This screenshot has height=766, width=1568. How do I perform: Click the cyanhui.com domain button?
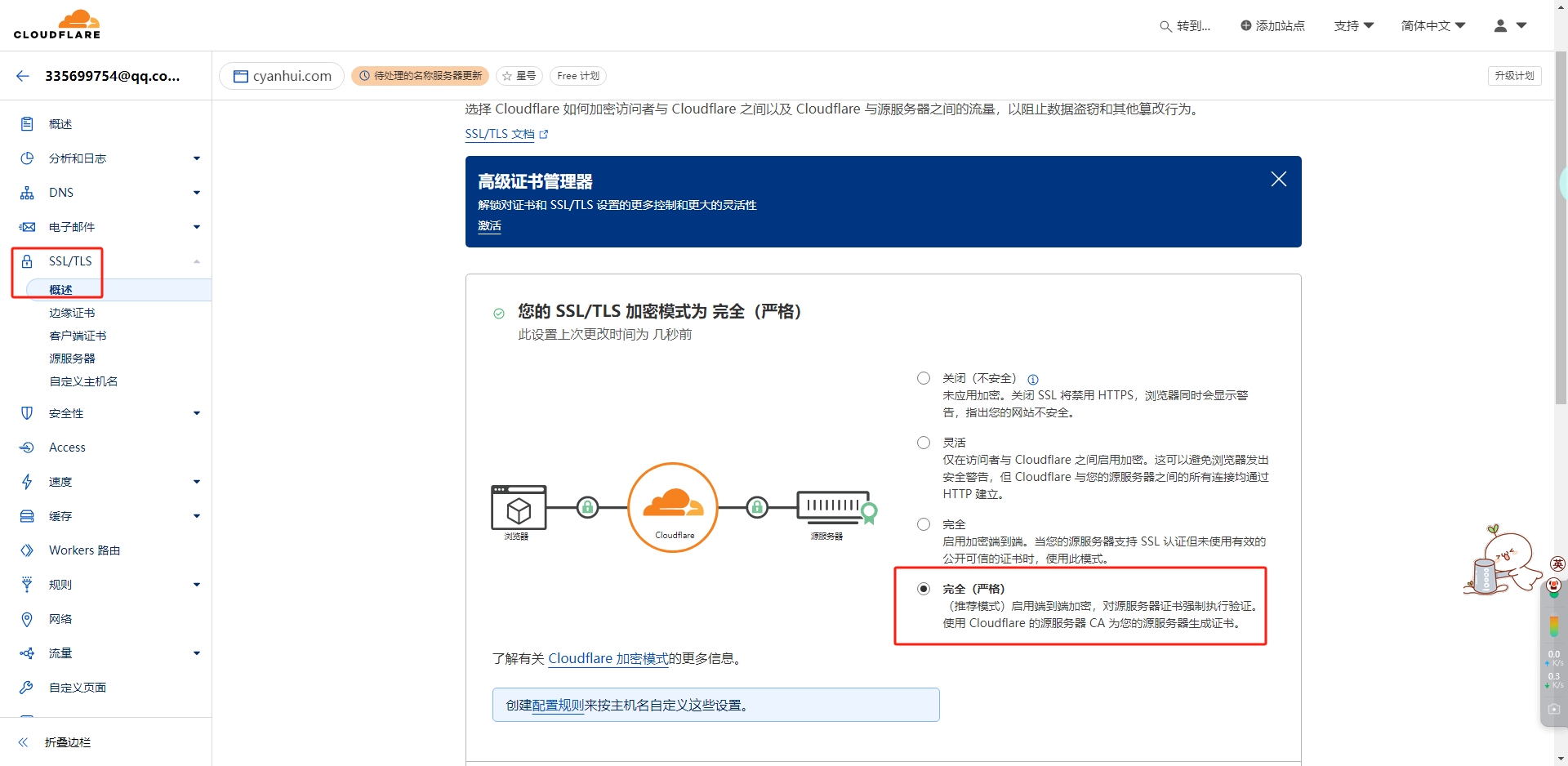click(282, 76)
